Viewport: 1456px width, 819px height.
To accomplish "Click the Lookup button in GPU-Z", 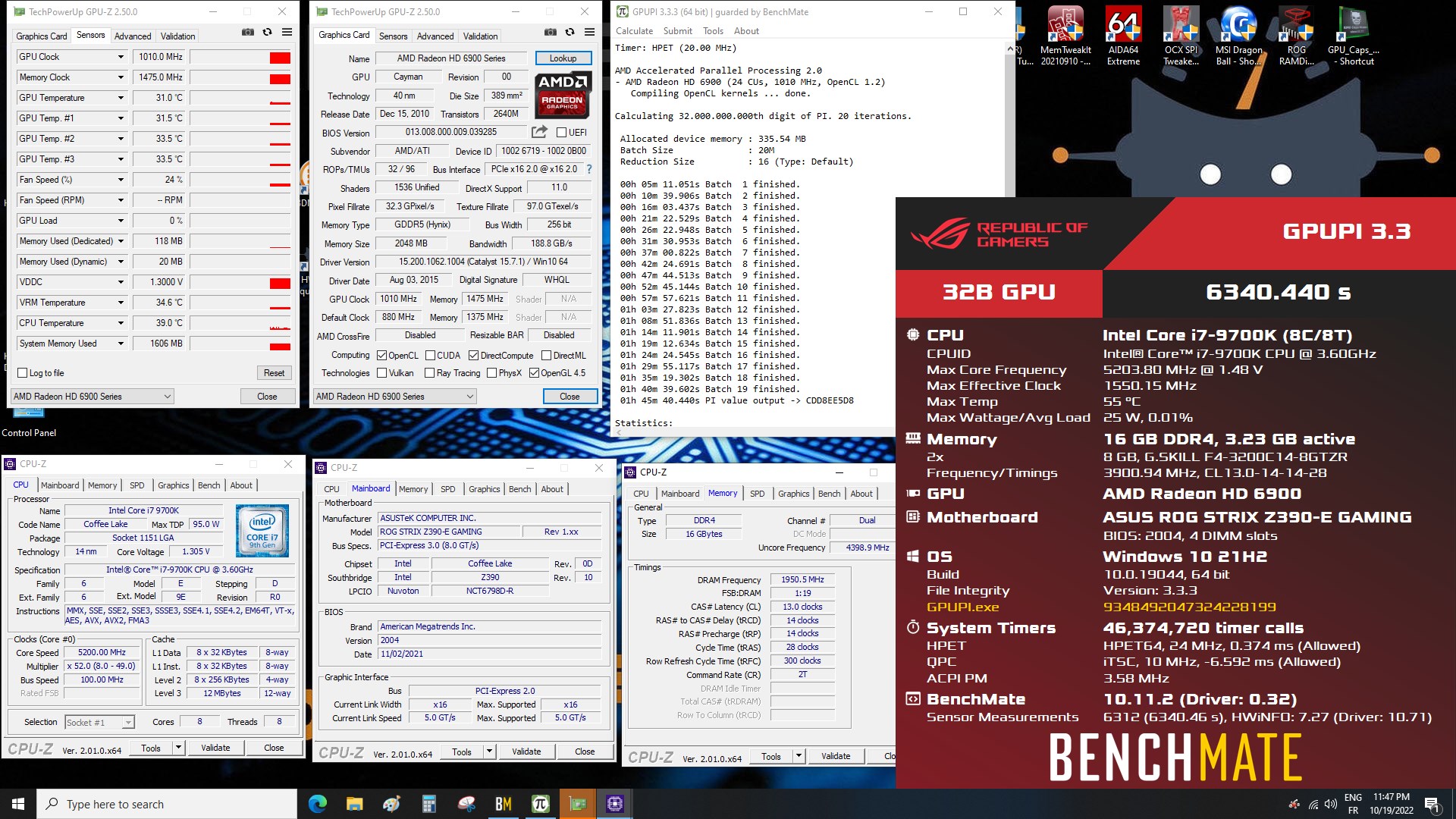I will [563, 58].
